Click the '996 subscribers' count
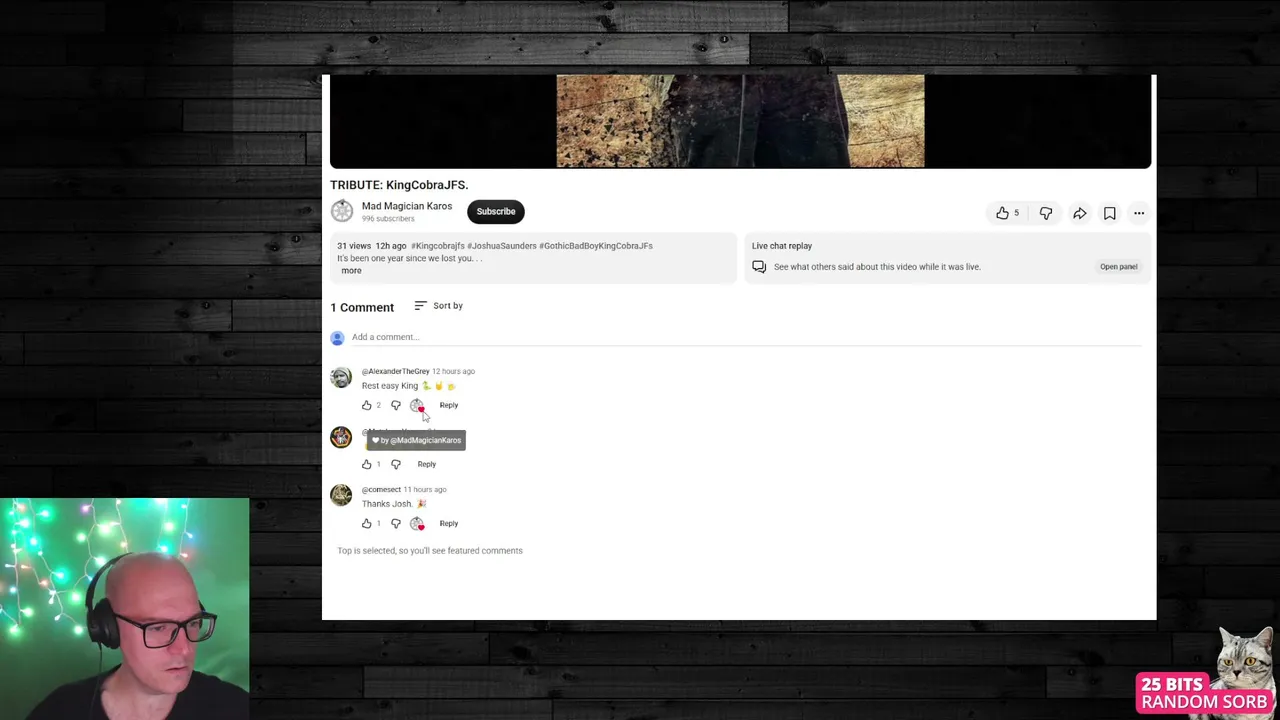This screenshot has width=1280, height=720. click(x=388, y=219)
